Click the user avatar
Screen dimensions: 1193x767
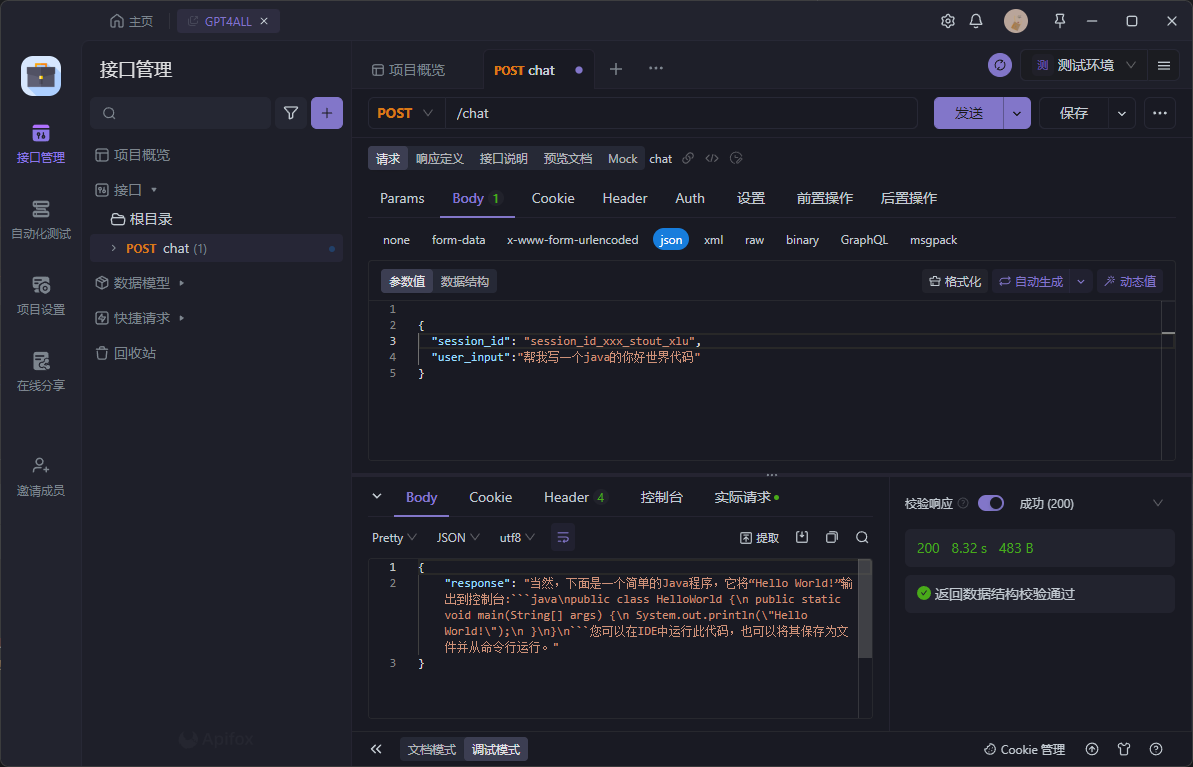tap(1016, 21)
